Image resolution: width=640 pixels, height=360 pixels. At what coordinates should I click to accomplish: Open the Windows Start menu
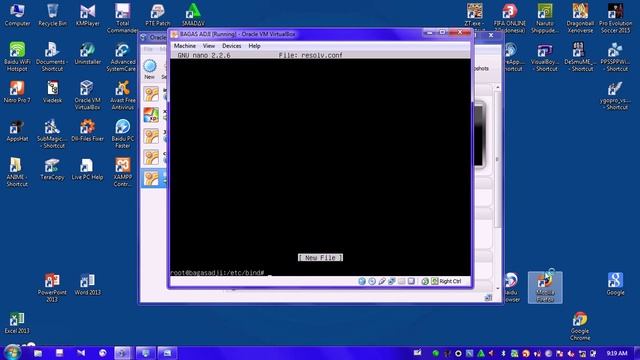[12, 353]
